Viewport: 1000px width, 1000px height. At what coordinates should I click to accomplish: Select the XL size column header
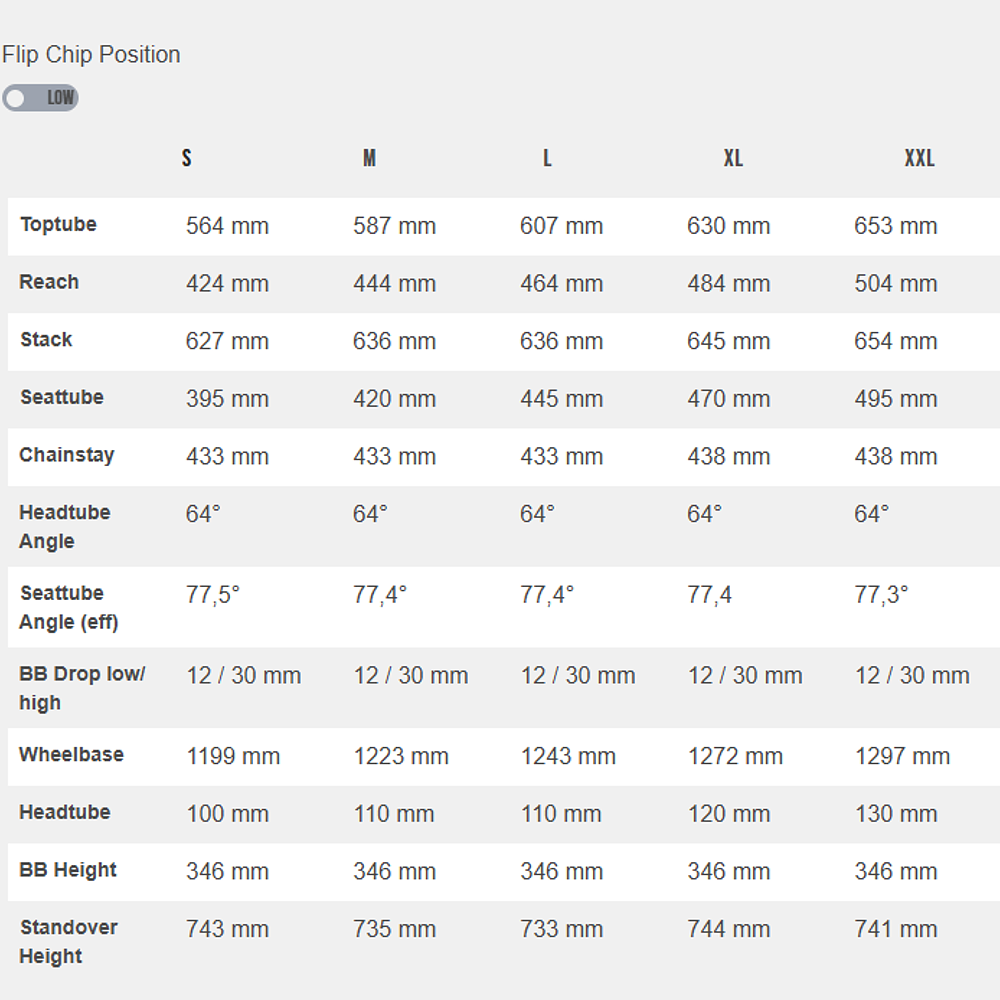tap(733, 158)
